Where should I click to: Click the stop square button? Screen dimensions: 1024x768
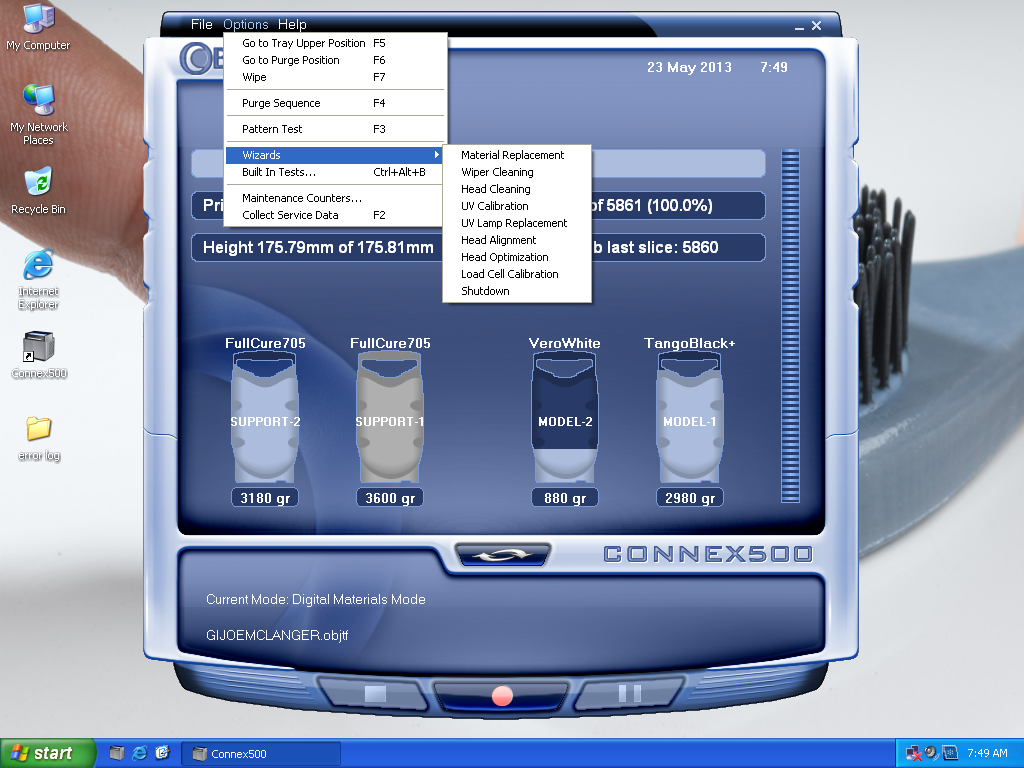(x=375, y=694)
